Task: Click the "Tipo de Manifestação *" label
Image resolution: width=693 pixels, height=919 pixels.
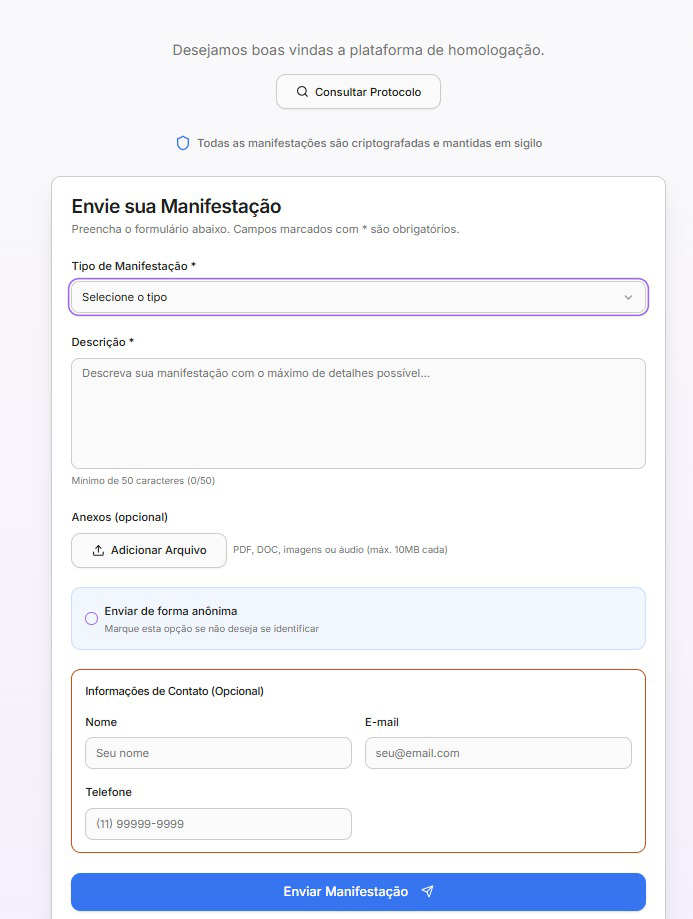Action: click(x=133, y=266)
